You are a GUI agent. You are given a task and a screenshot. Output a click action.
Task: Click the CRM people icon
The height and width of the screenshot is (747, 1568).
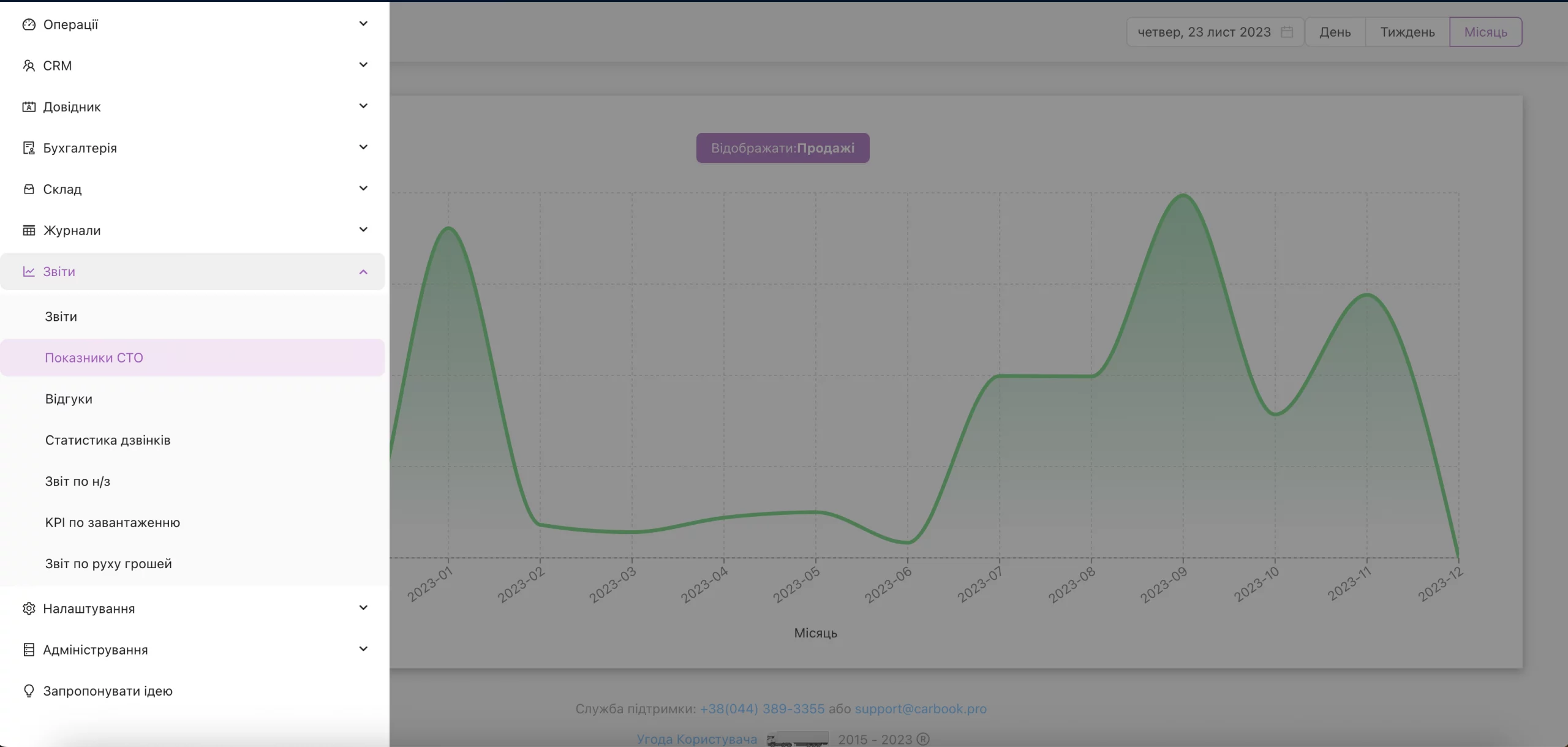pos(29,66)
